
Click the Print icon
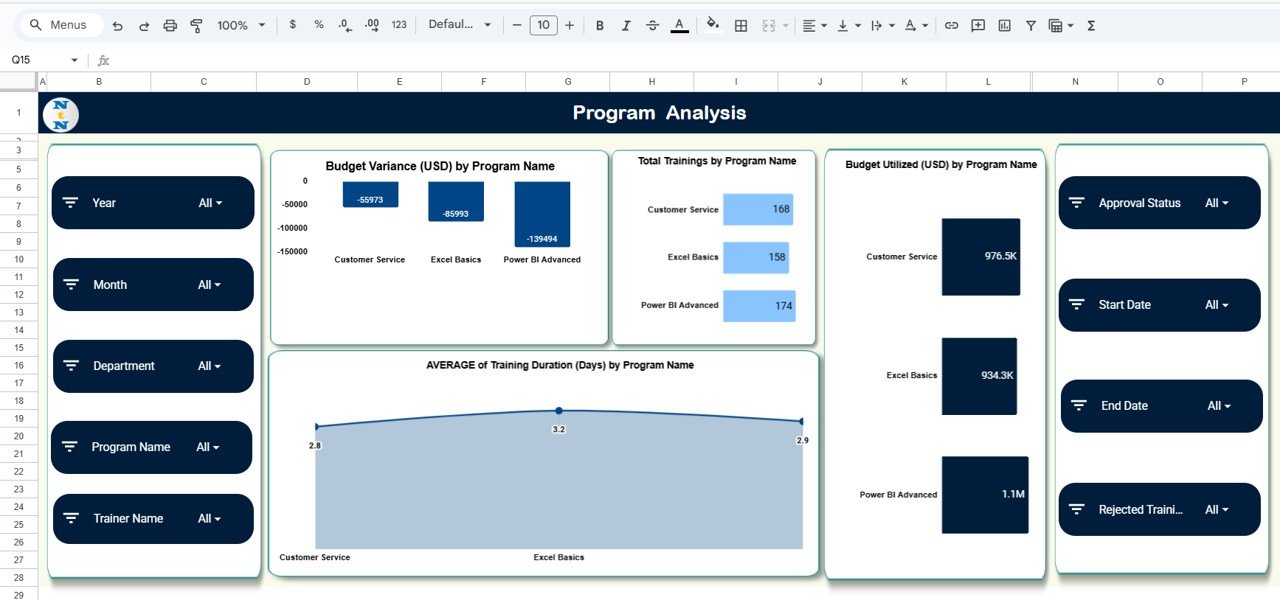(x=170, y=25)
